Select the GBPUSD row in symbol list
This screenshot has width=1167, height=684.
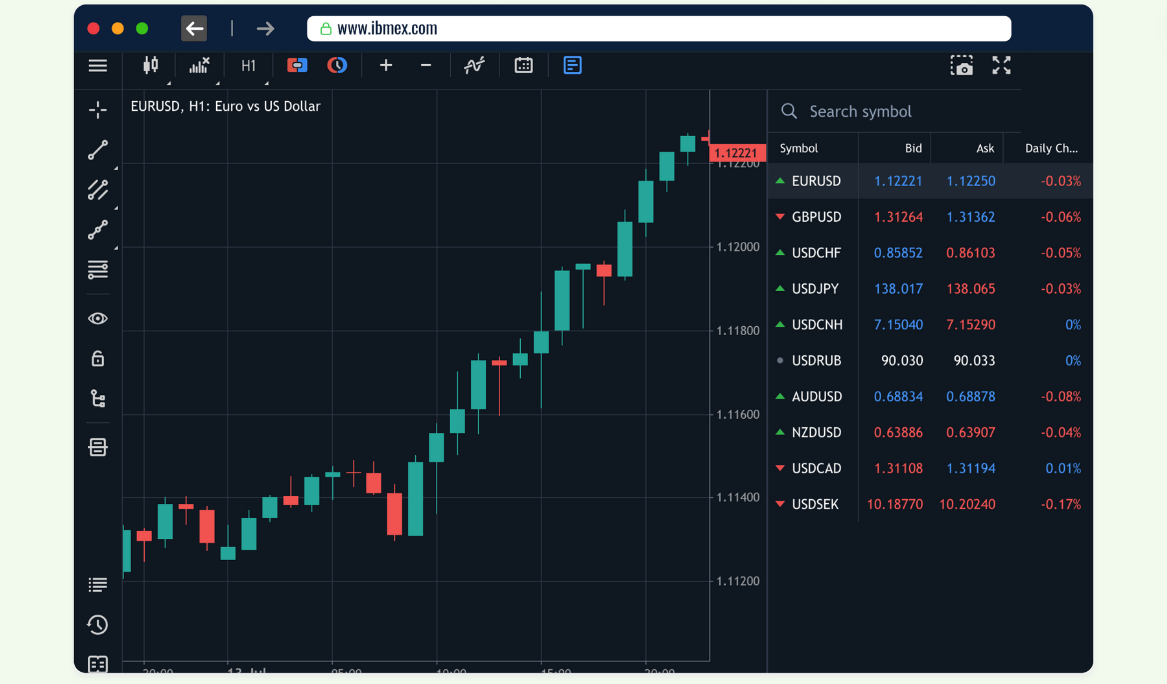816,217
